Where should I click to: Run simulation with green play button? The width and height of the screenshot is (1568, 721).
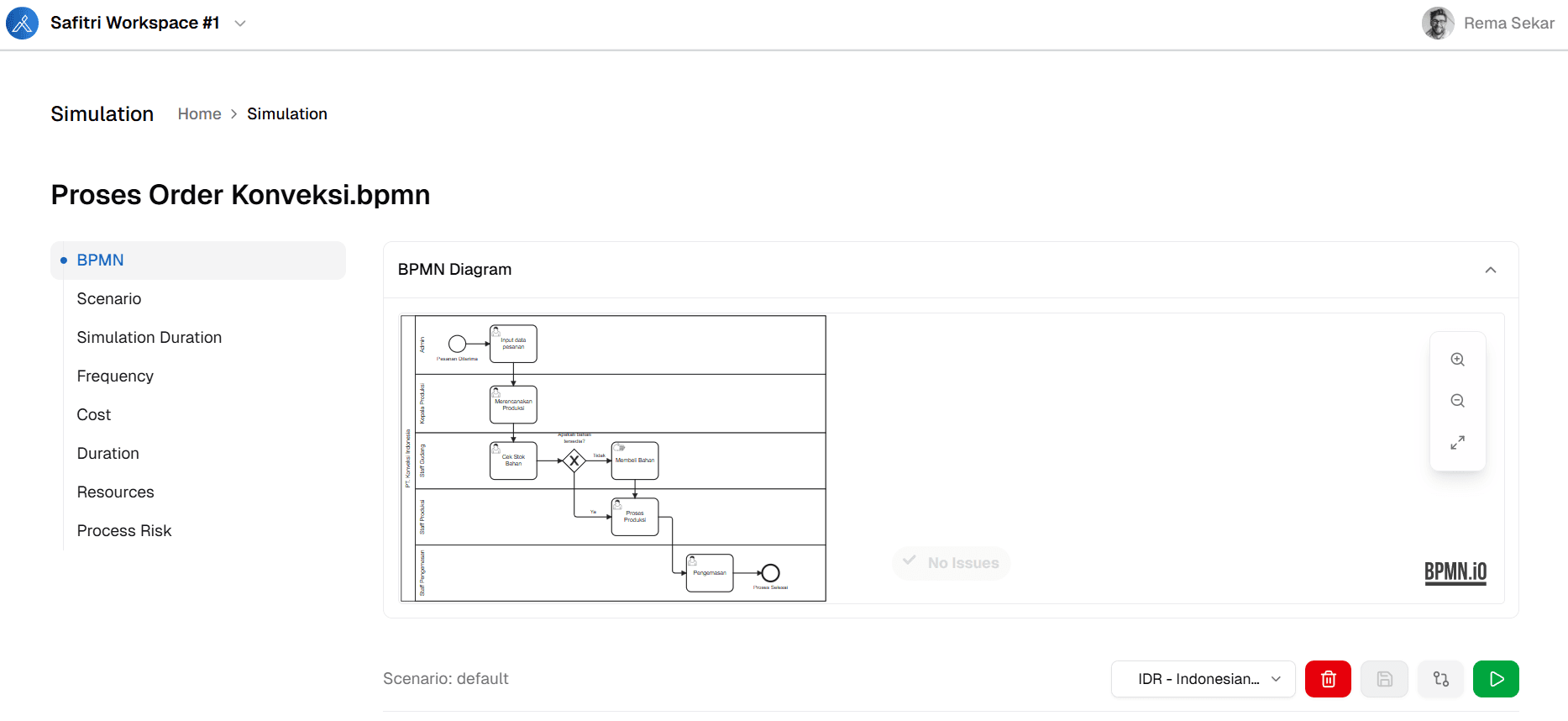tap(1496, 679)
